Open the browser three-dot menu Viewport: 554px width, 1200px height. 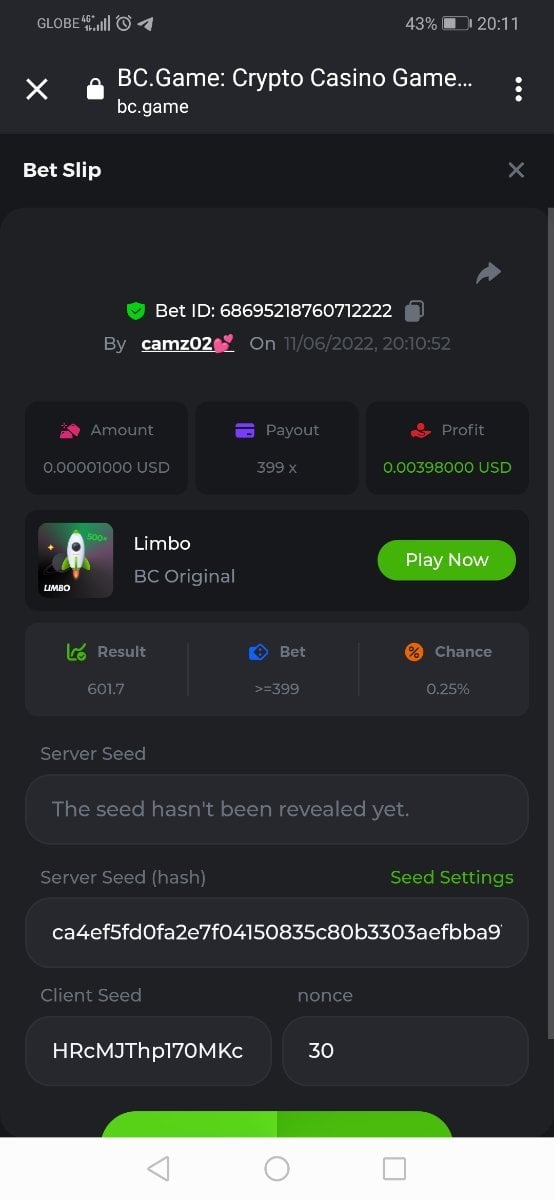point(518,89)
